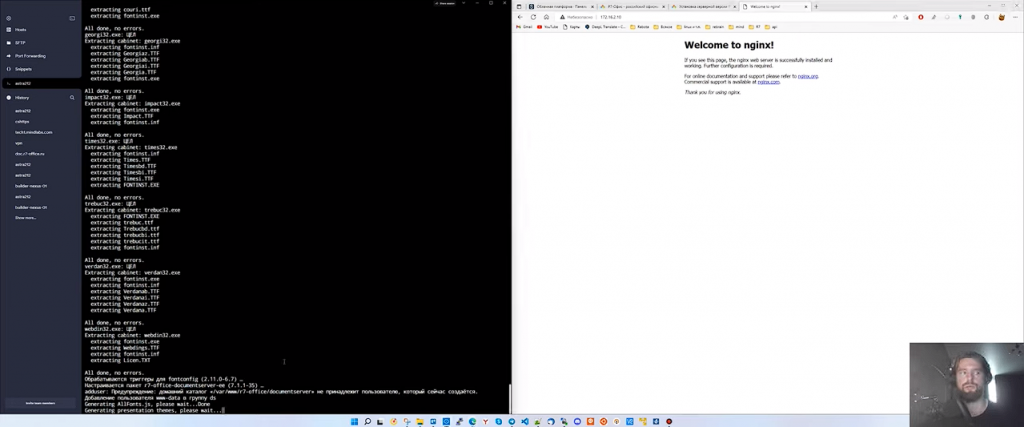Open Visual Studio Code from the taskbar
Image resolution: width=1024 pixels, height=427 pixels.
pyautogui.click(x=525, y=422)
